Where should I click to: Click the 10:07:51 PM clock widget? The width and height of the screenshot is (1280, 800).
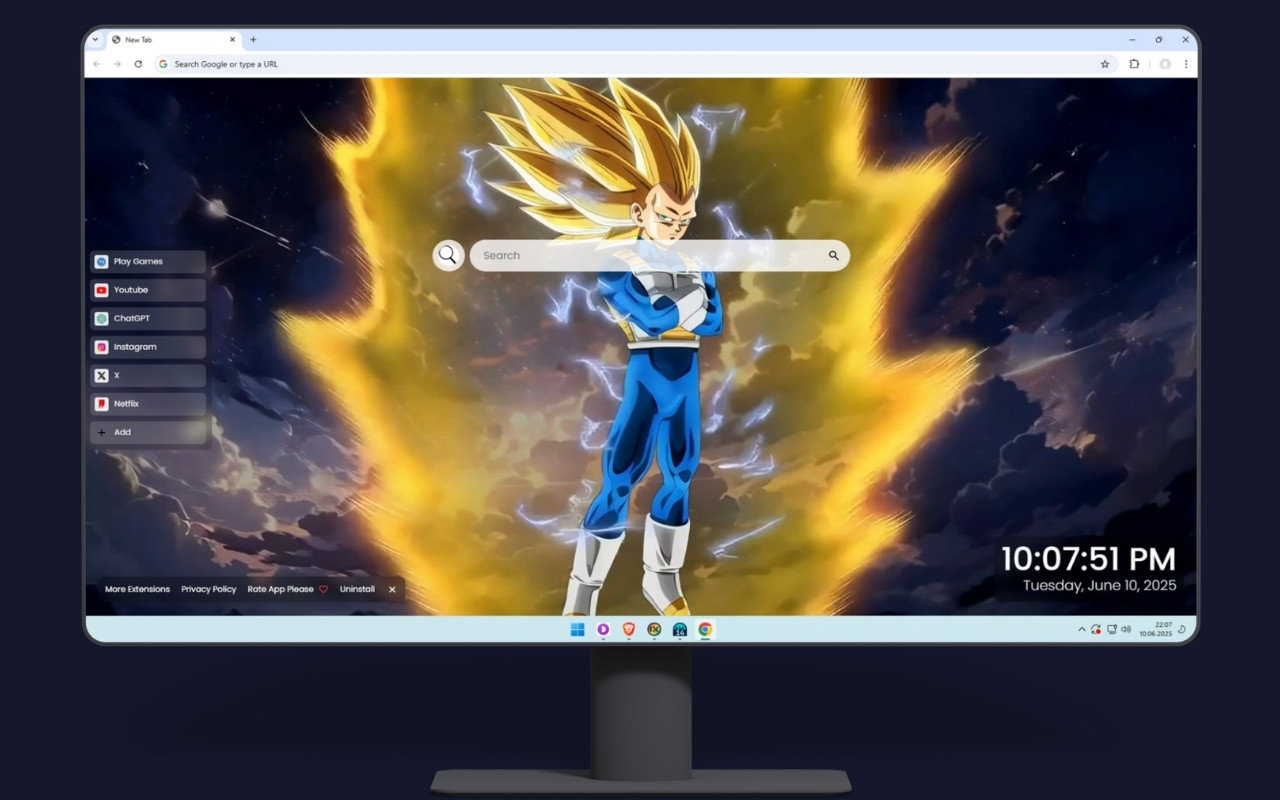(1089, 558)
